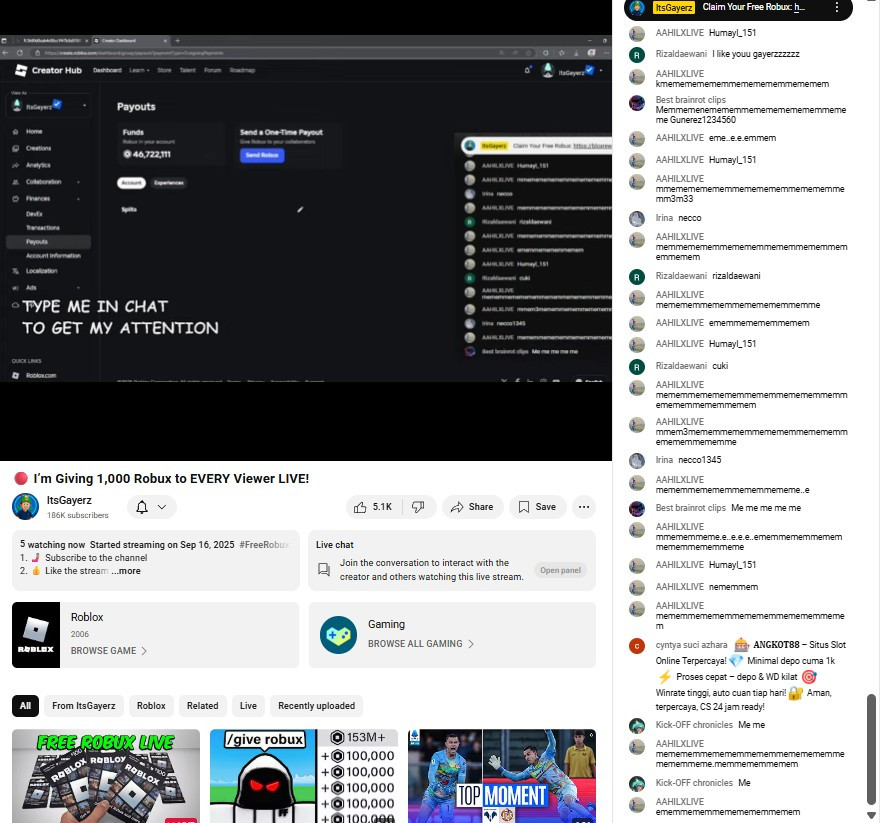Viewport: 881px width, 823px height.
Task: Save the video to a playlist
Action: 538,507
